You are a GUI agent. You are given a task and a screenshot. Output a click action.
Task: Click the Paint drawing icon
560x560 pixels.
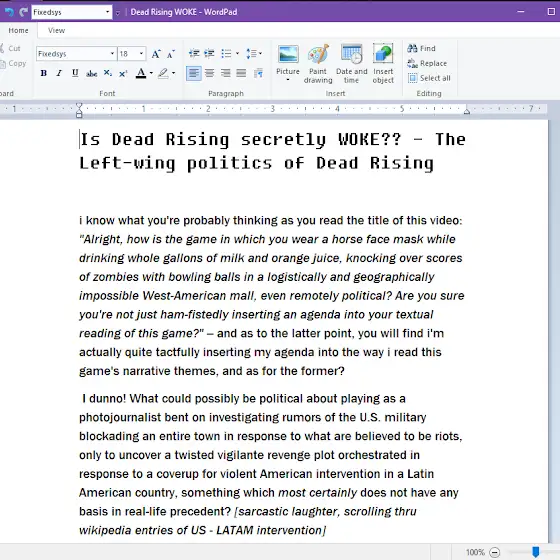point(318,54)
